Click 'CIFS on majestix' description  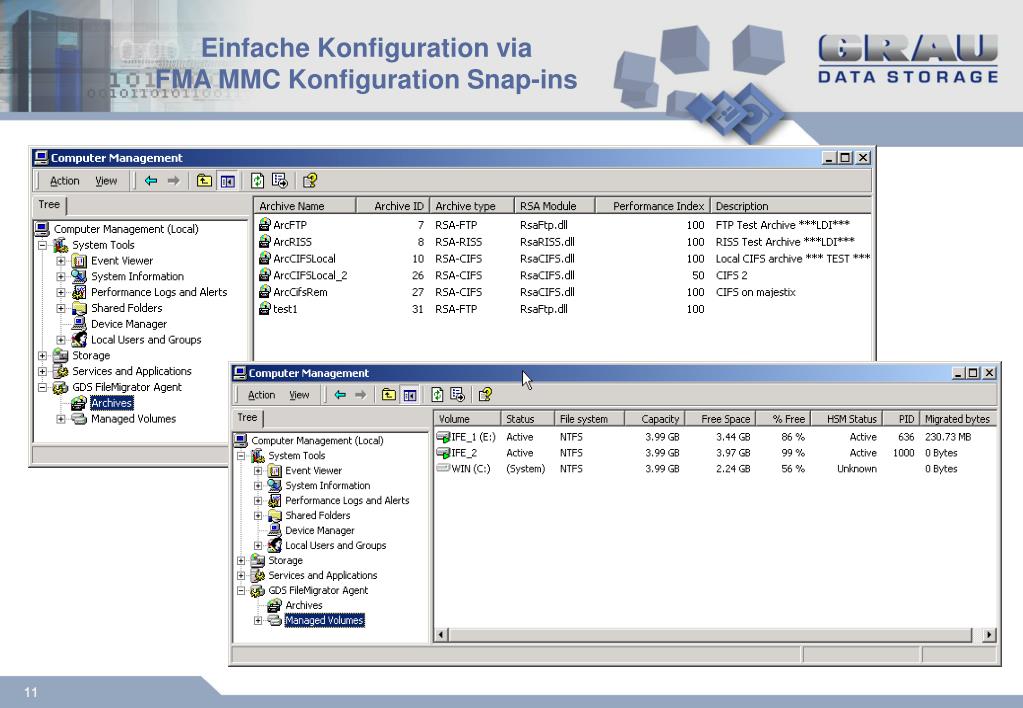756,292
